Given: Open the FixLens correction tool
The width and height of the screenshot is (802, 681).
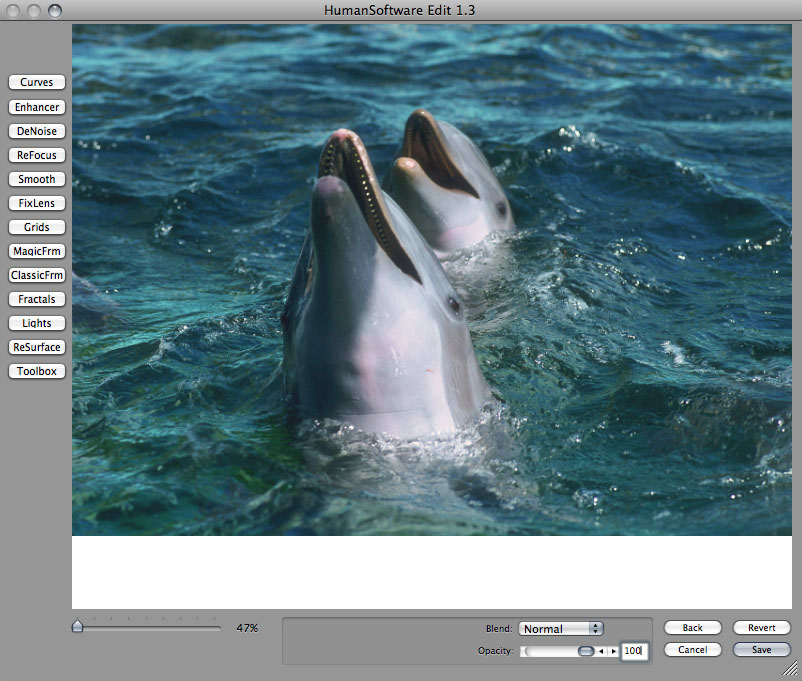Looking at the screenshot, I should 37,203.
